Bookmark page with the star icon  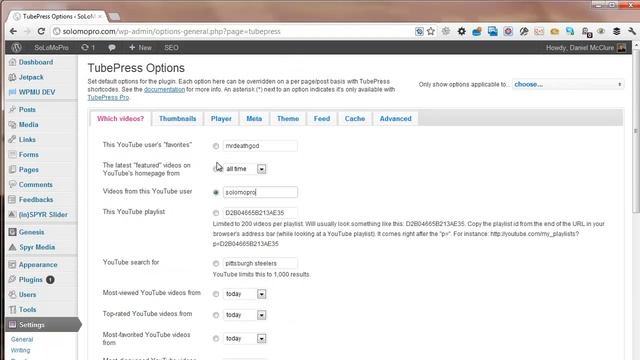(431, 31)
